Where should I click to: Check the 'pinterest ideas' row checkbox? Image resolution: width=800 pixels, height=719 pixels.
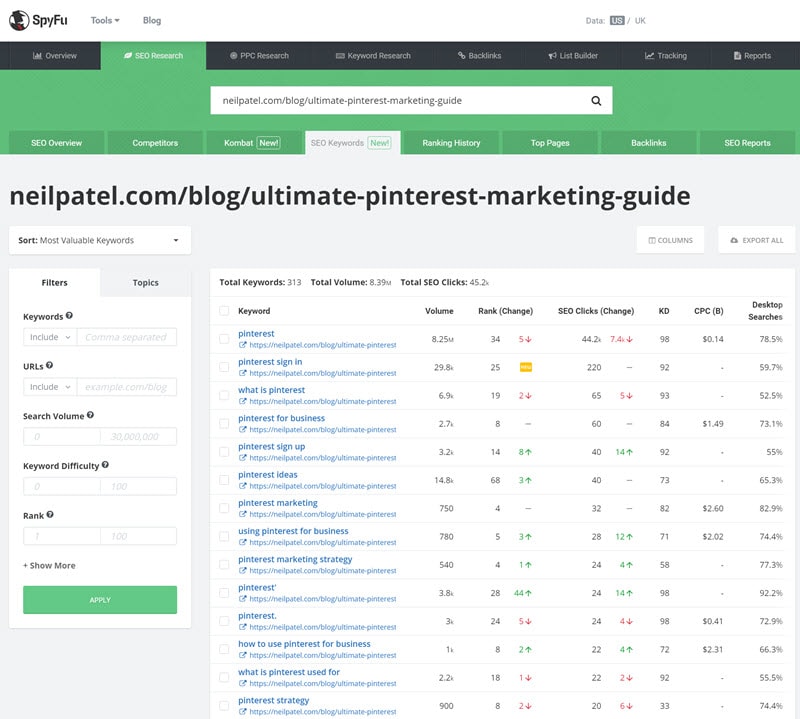[x=224, y=480]
